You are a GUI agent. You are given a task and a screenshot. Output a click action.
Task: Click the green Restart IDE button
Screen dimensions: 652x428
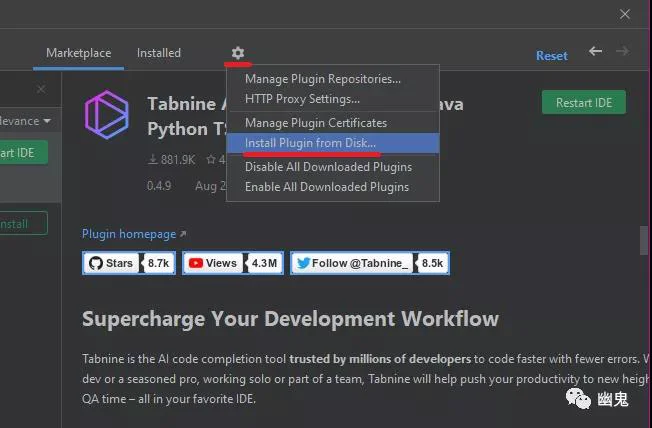[584, 102]
